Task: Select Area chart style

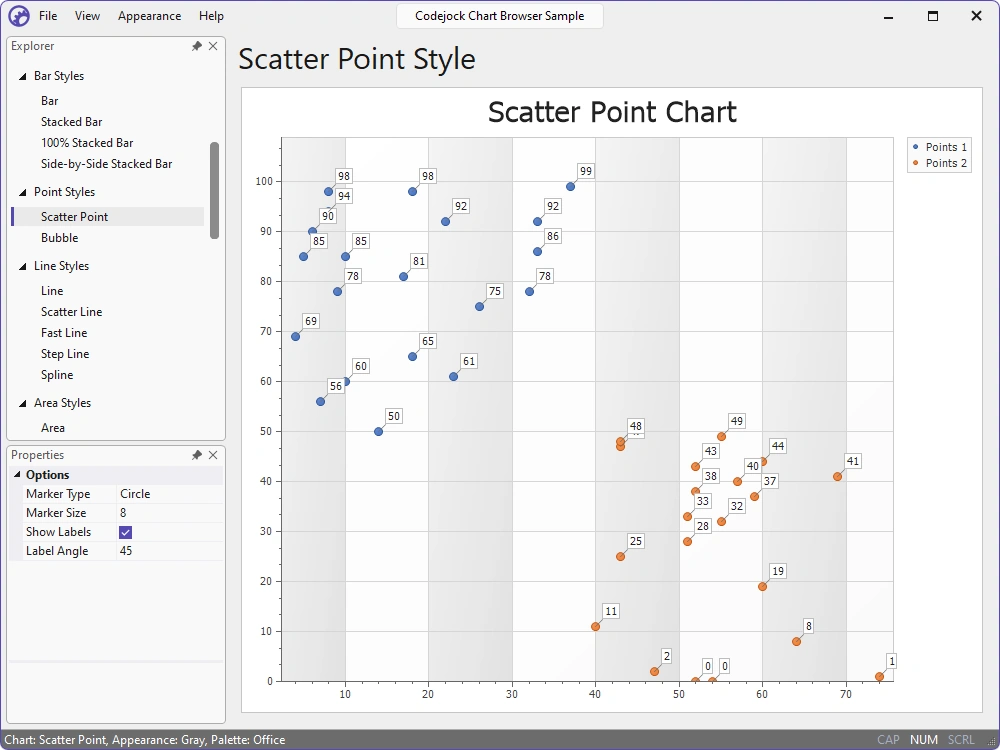Action: [53, 428]
